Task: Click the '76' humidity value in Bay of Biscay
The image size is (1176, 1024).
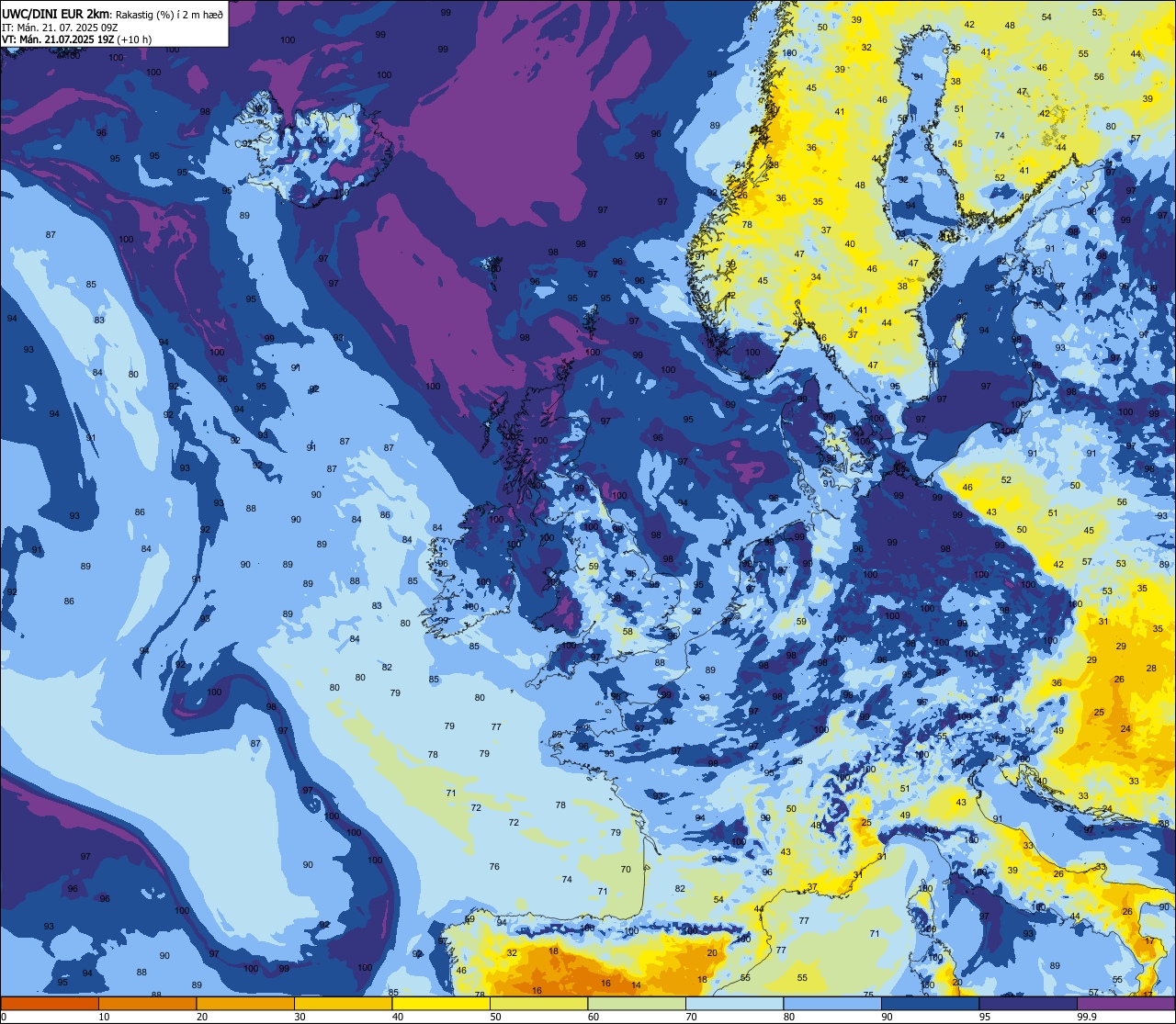Action: [494, 866]
